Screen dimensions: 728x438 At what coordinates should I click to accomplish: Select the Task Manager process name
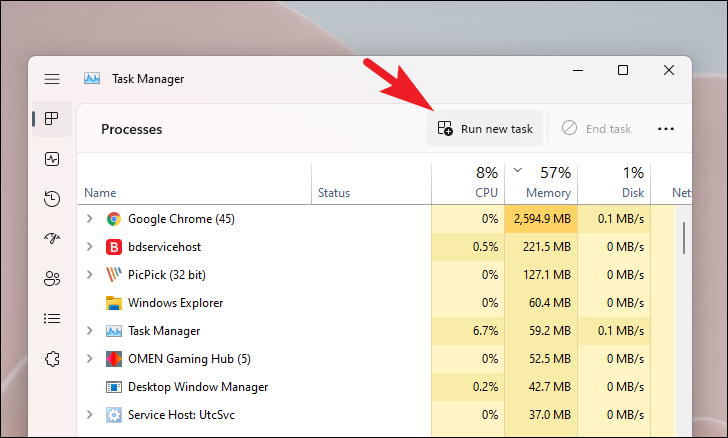[x=164, y=331]
